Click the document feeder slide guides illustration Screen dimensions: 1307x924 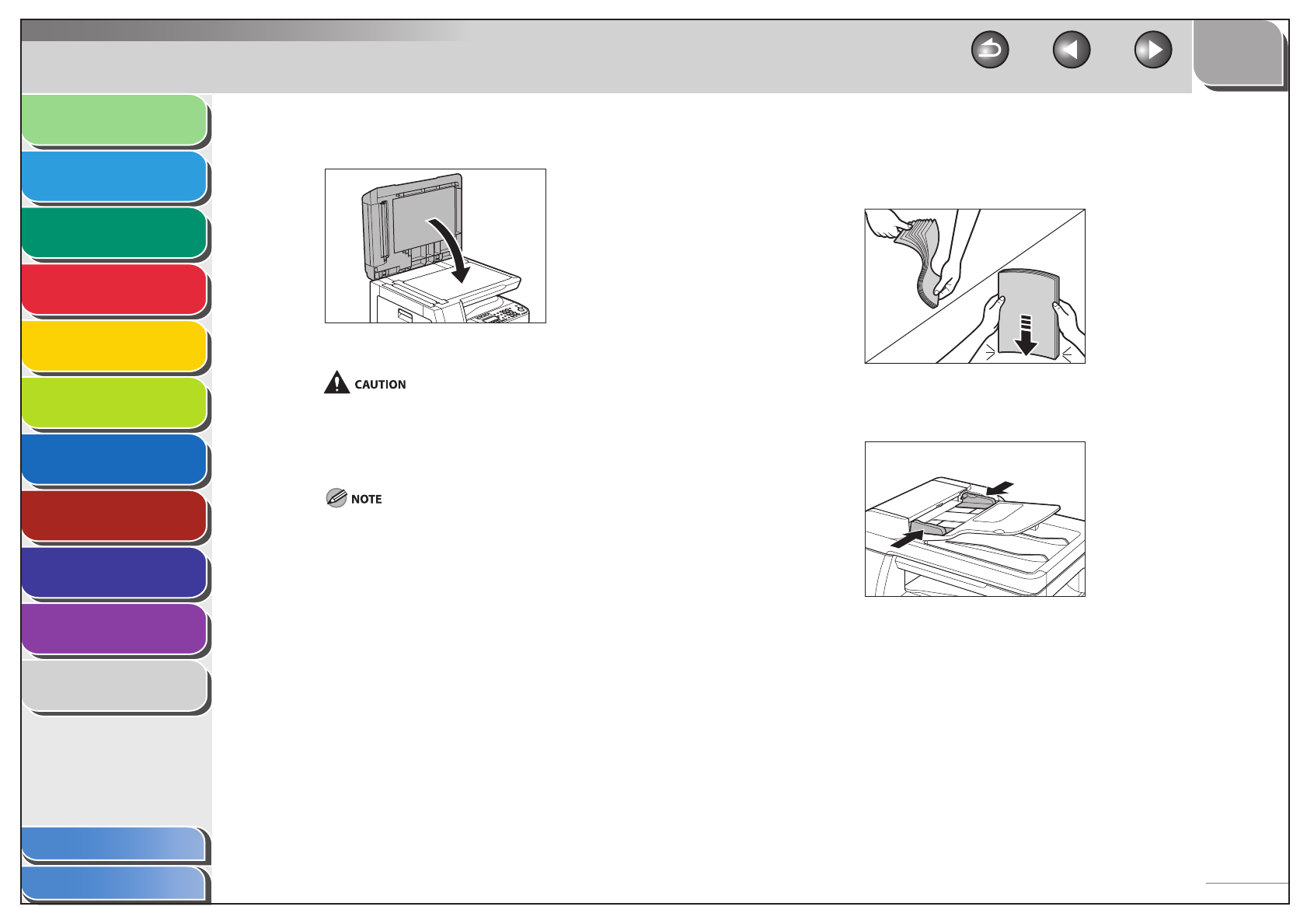(x=975, y=519)
